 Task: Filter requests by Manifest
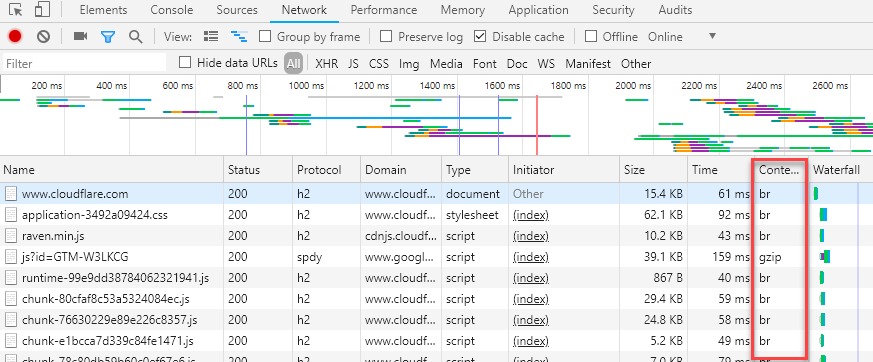[588, 63]
